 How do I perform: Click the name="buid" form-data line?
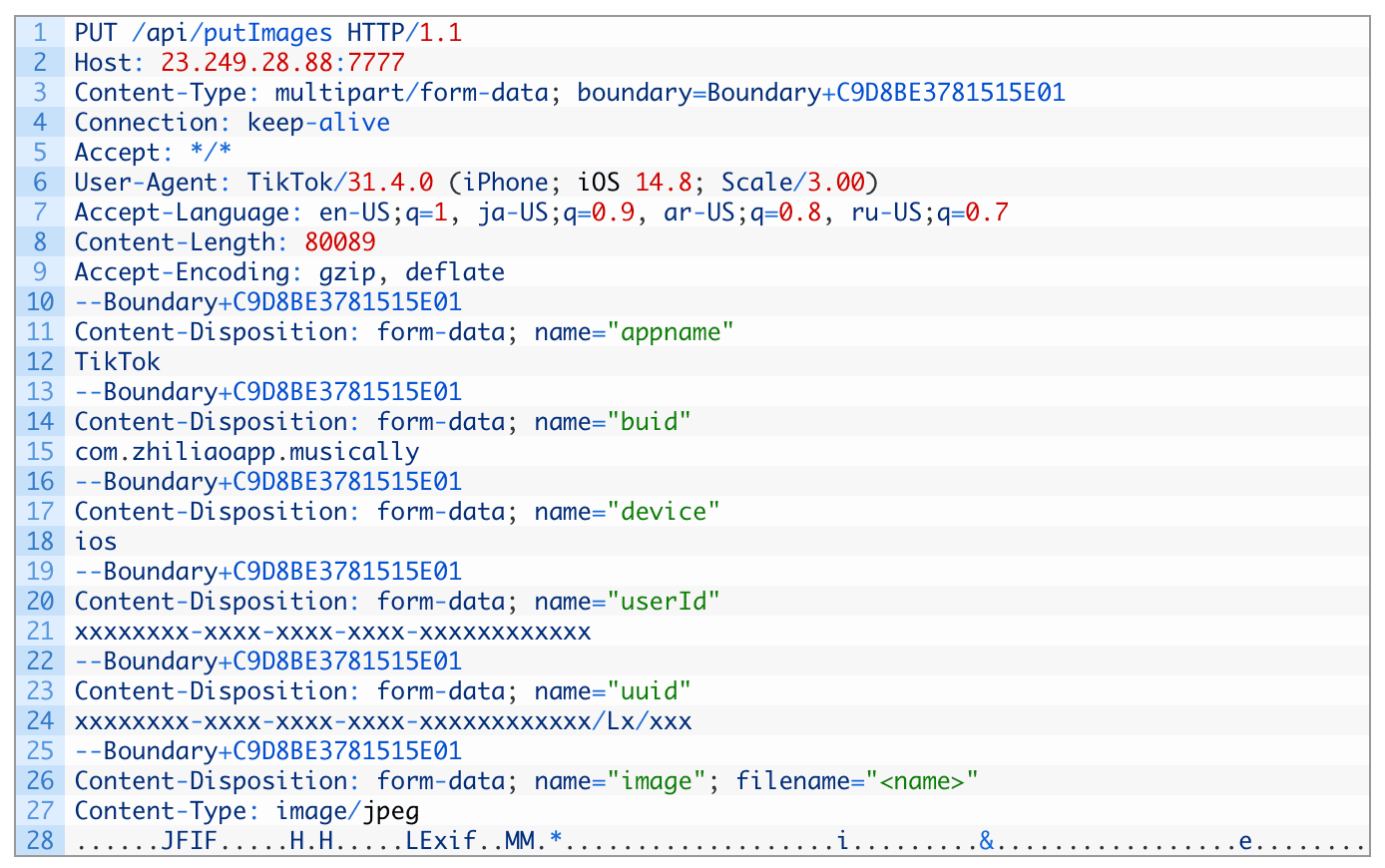pos(383,422)
